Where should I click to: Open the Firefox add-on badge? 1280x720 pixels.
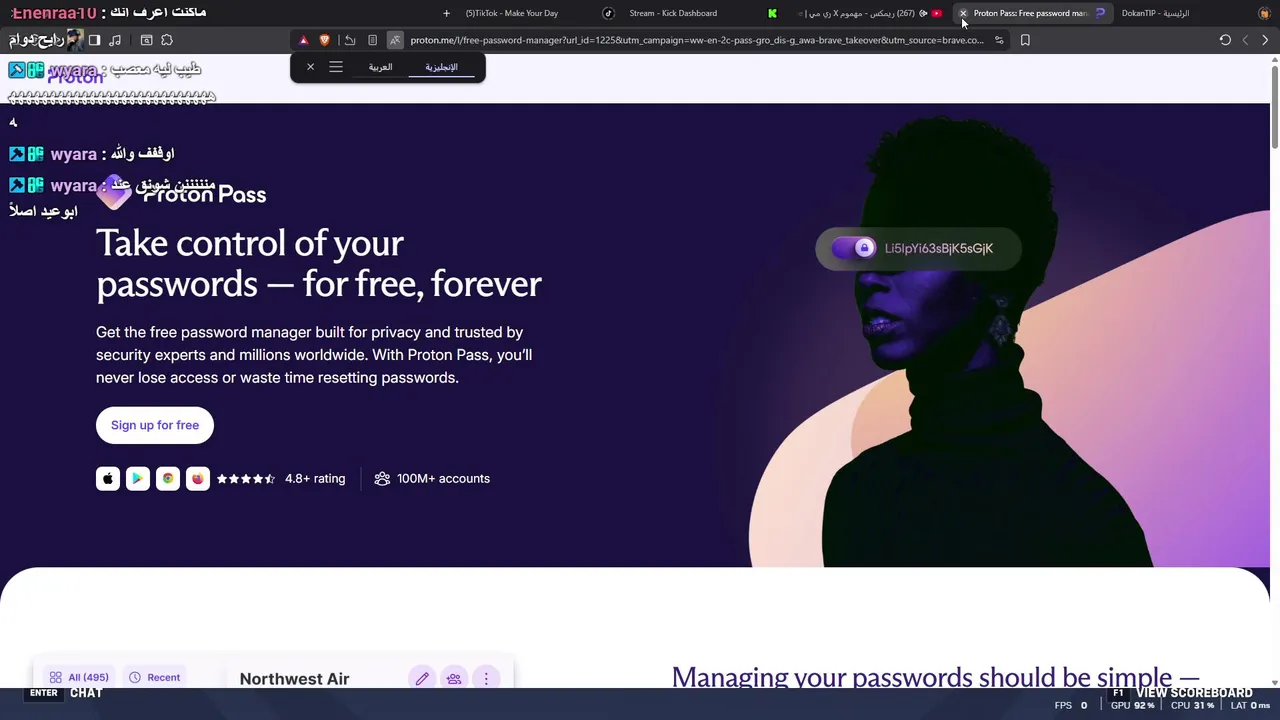[198, 479]
